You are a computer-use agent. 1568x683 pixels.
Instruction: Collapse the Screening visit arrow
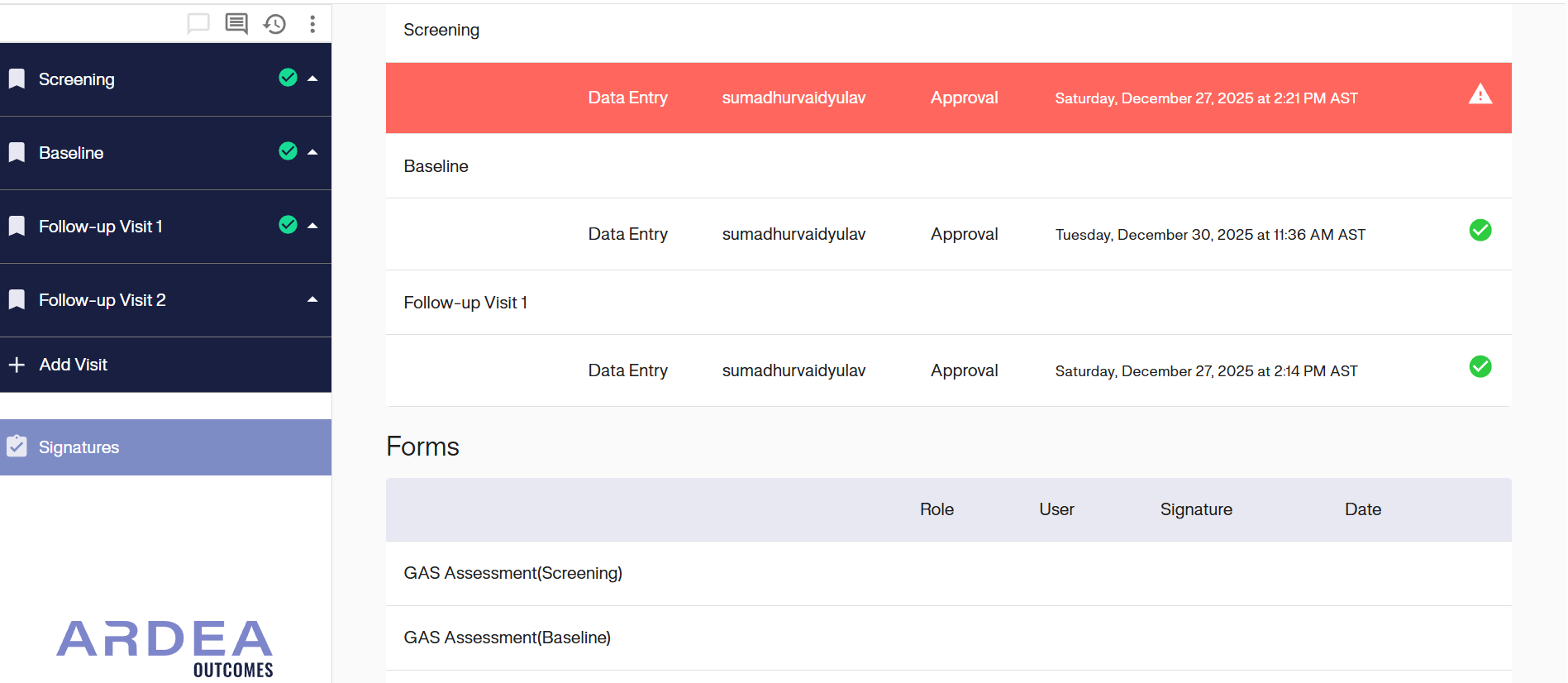pyautogui.click(x=312, y=79)
